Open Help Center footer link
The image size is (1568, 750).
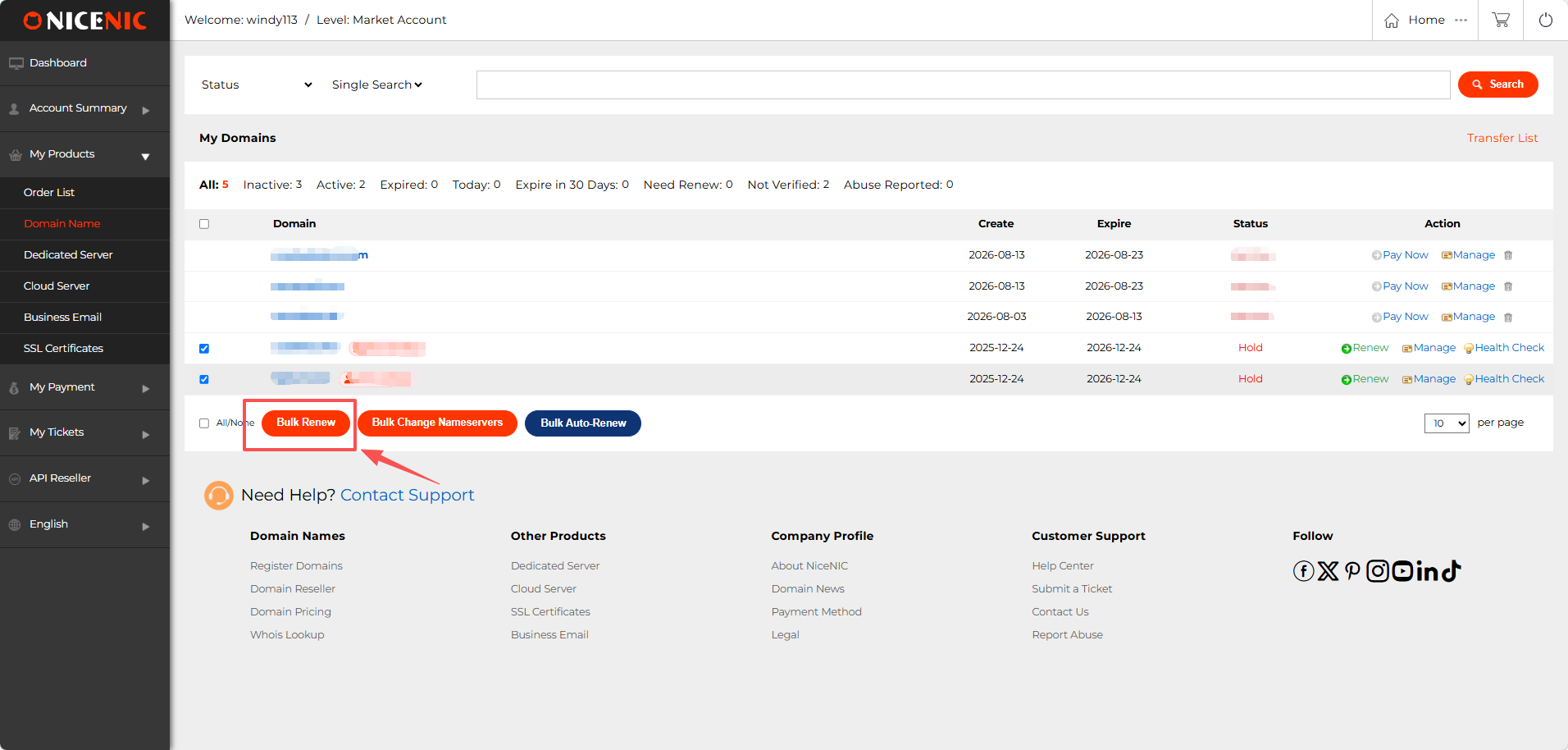click(x=1063, y=566)
